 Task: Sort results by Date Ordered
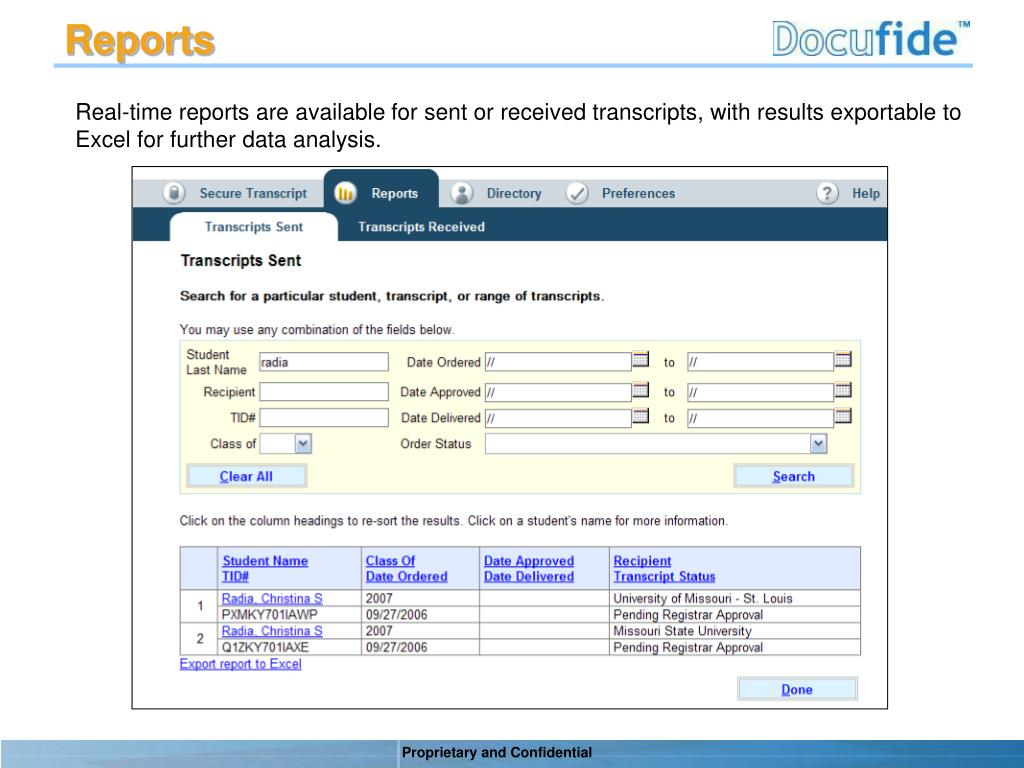(406, 577)
